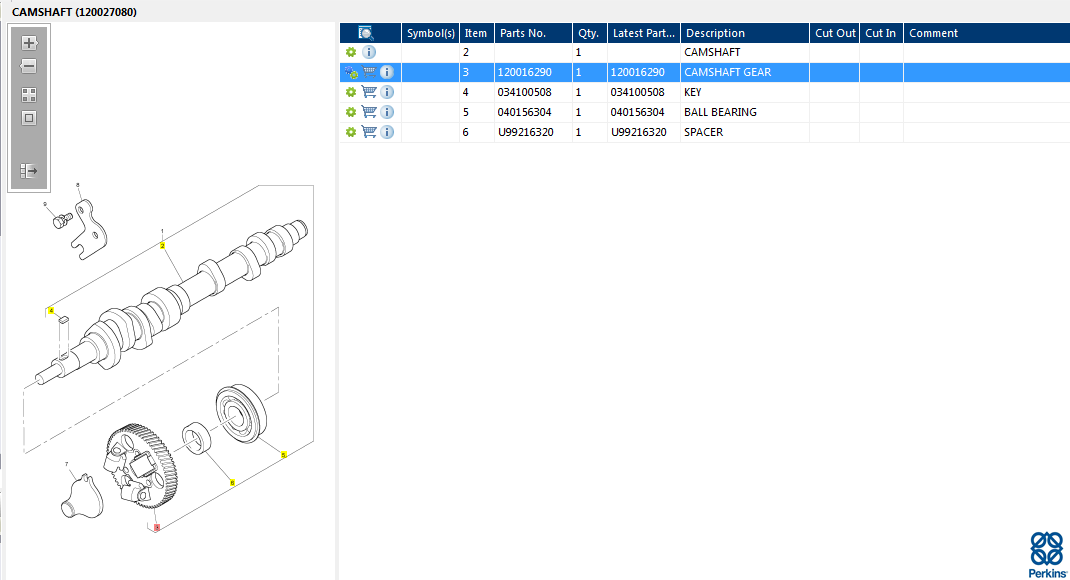The image size is (1070, 580).
Task: Click yellow callout 2 on camshaft drawing
Action: [162, 245]
